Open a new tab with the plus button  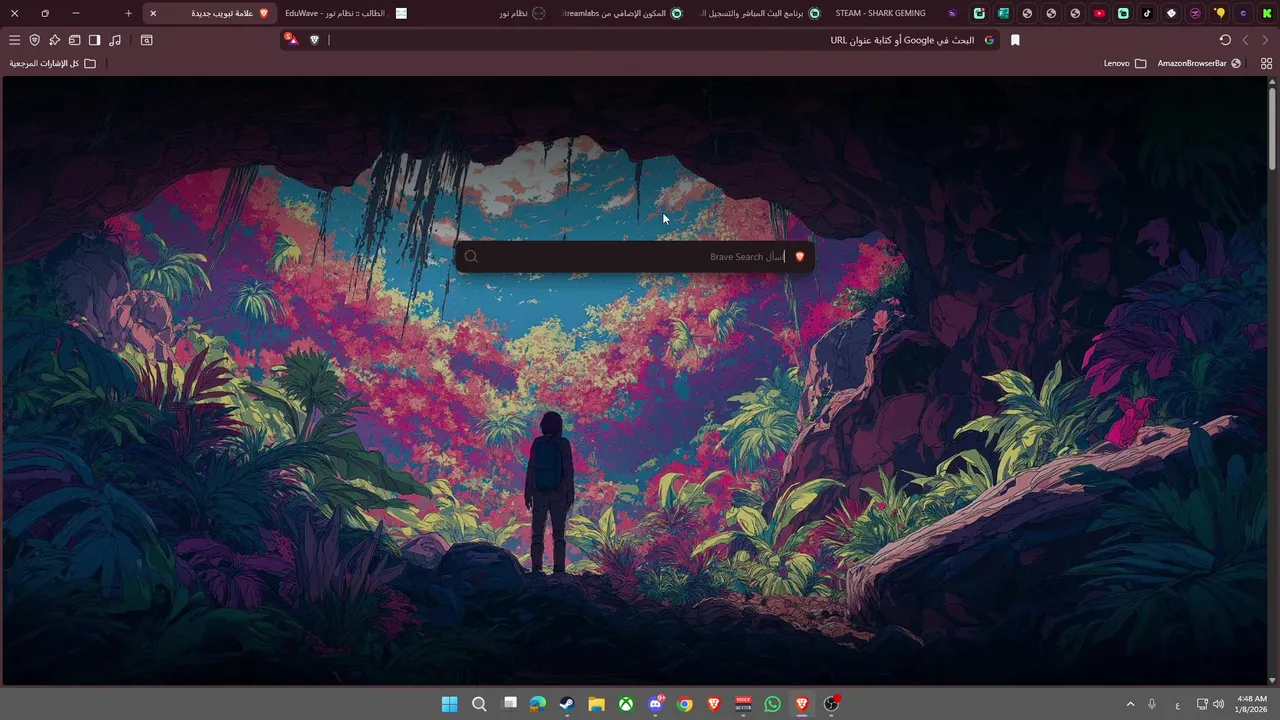click(x=128, y=13)
